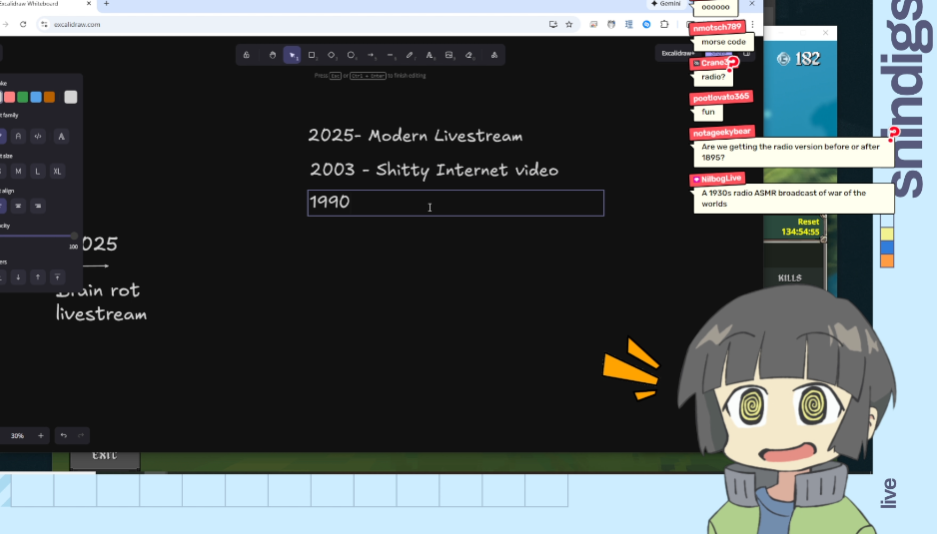Select the Ellipse tool
The width and height of the screenshot is (937, 534).
pos(351,55)
